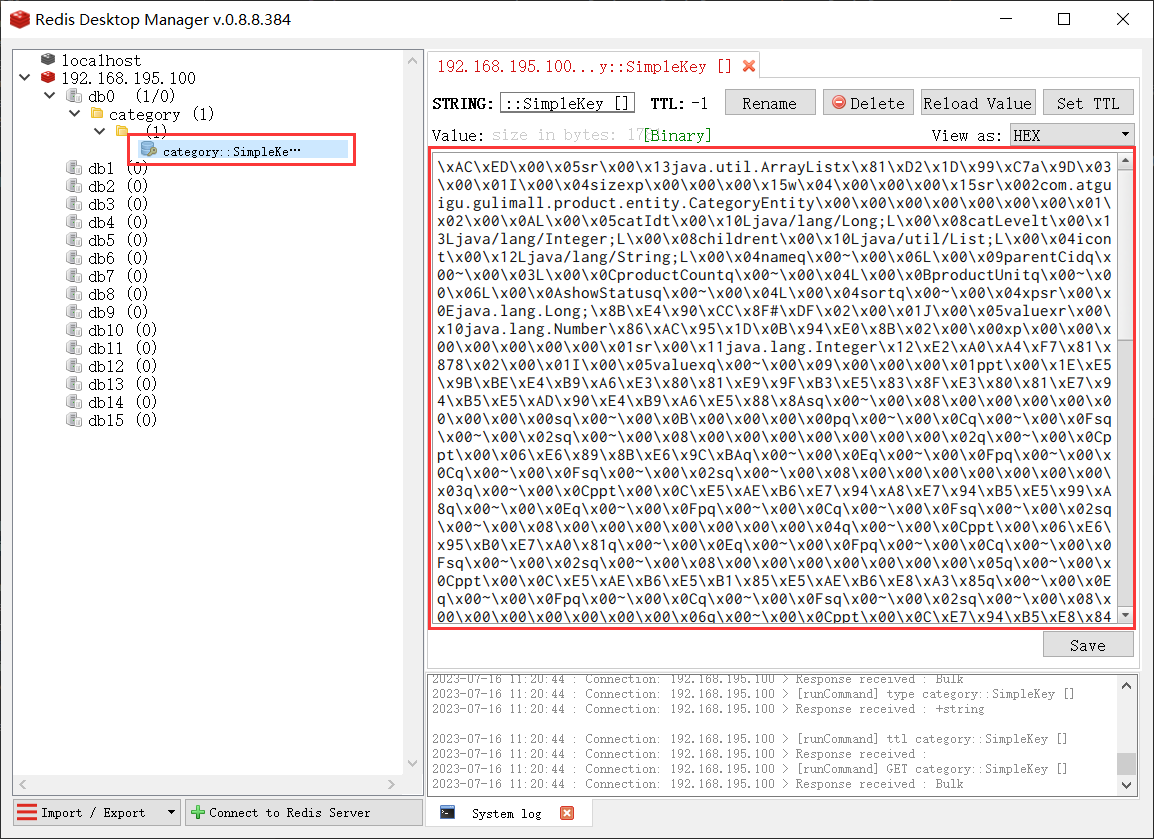Close the SimpleKey tab with red X

pyautogui.click(x=748, y=67)
